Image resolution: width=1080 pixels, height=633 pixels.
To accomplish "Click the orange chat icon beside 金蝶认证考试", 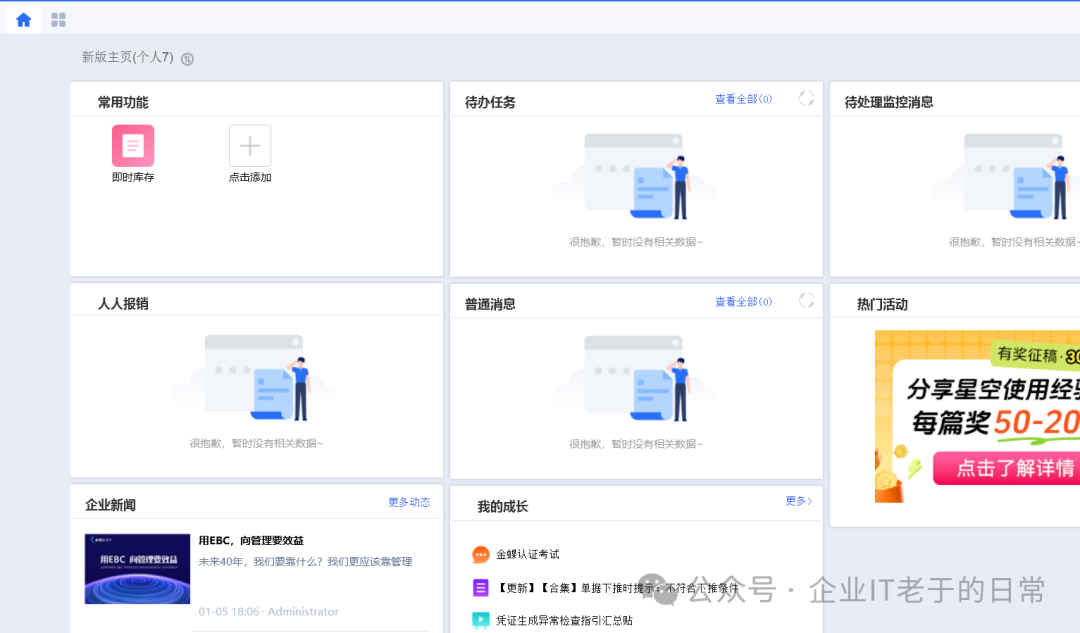I will click(479, 554).
